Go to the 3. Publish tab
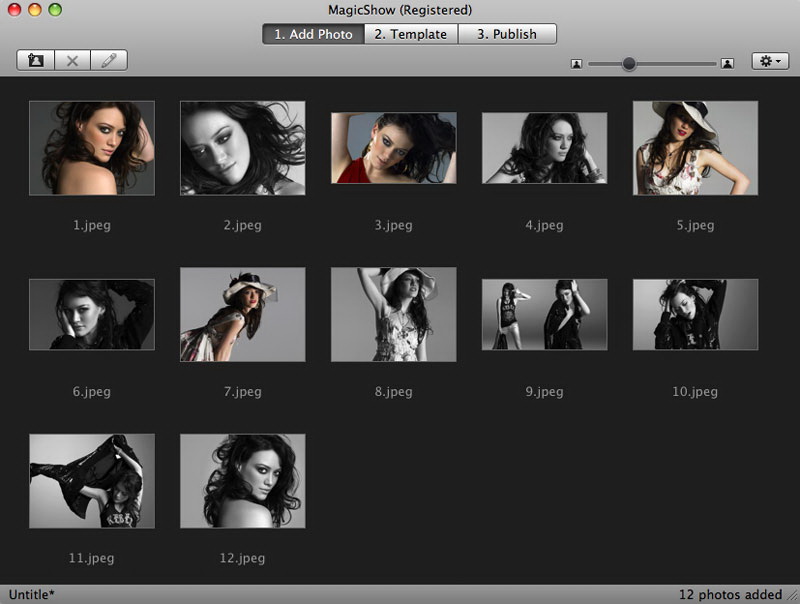This screenshot has height=604, width=800. [x=506, y=34]
